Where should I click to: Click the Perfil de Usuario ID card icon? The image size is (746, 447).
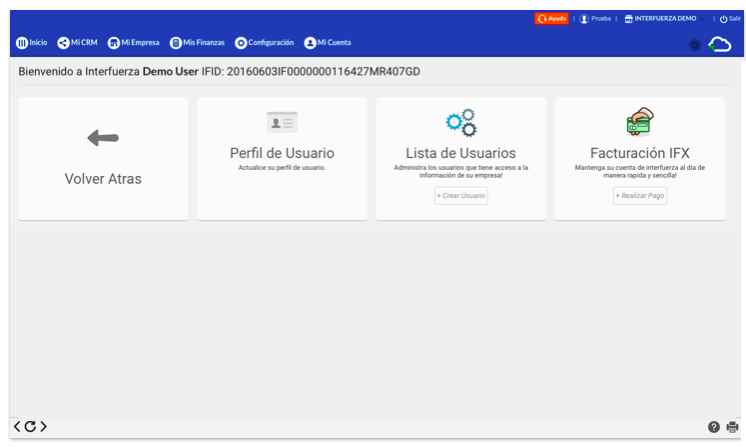tap(282, 123)
